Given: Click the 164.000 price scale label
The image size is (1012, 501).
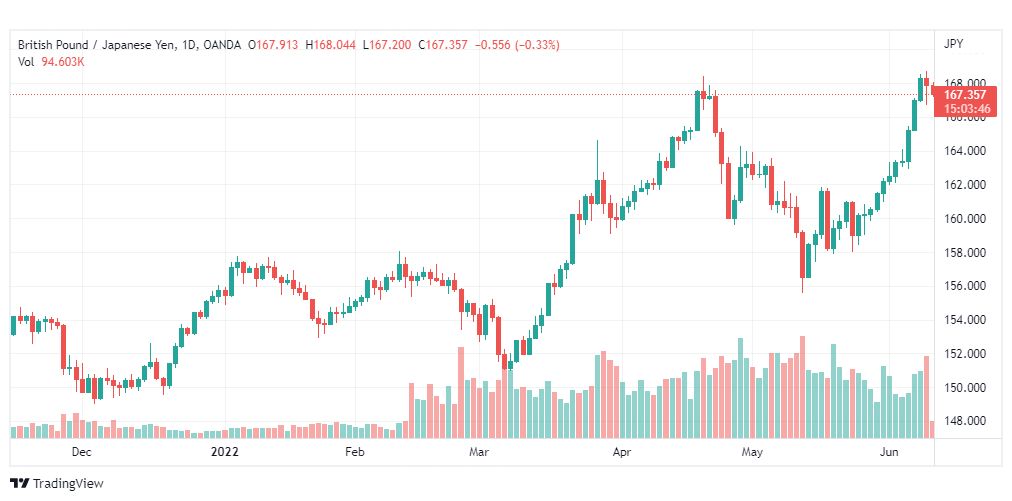Looking at the screenshot, I should tap(964, 151).
